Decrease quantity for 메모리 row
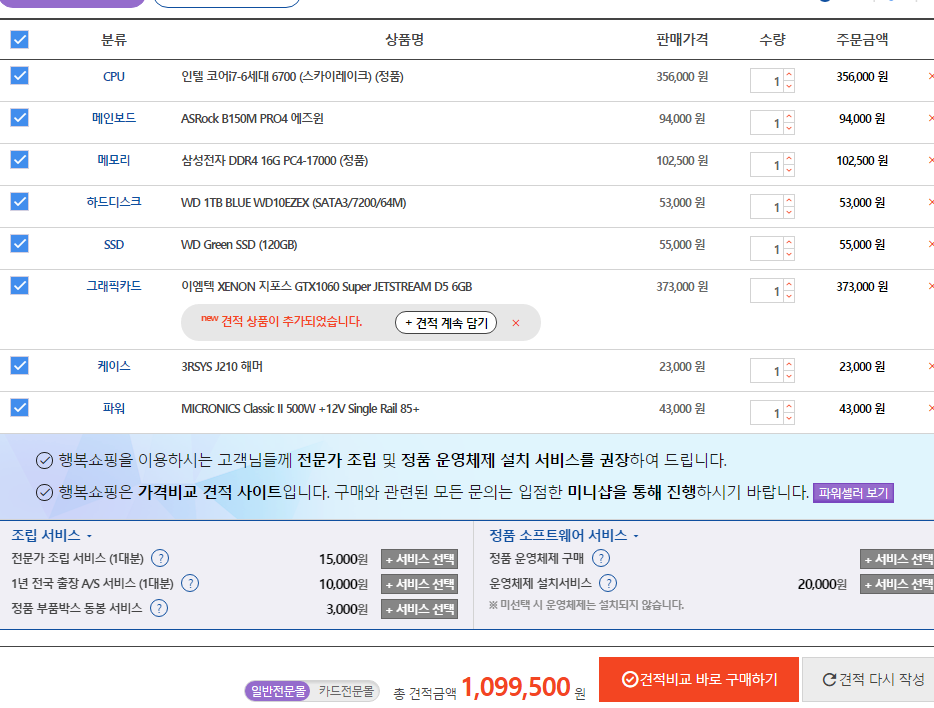934x708 pixels. [789, 170]
